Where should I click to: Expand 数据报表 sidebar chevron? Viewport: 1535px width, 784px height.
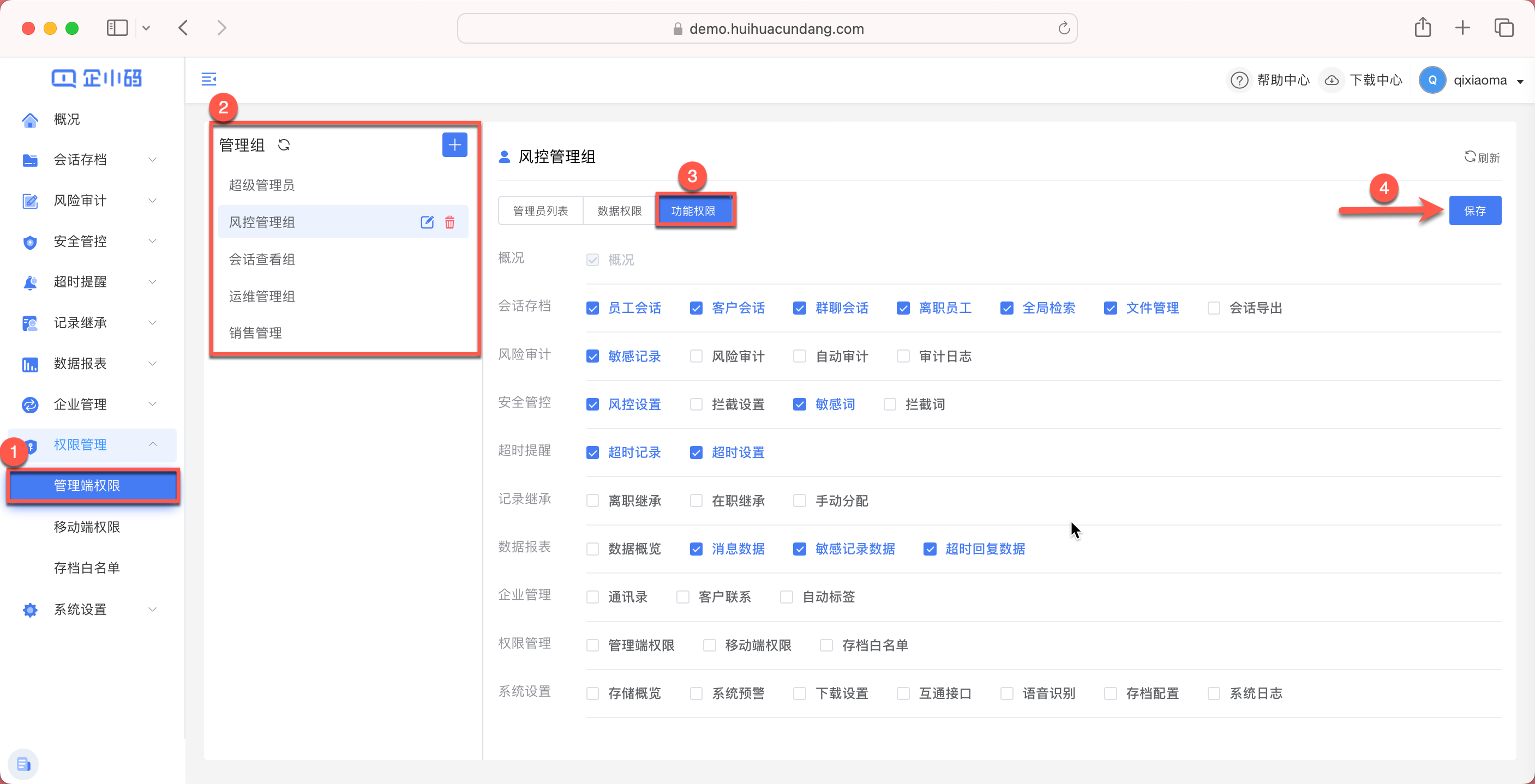(x=153, y=364)
